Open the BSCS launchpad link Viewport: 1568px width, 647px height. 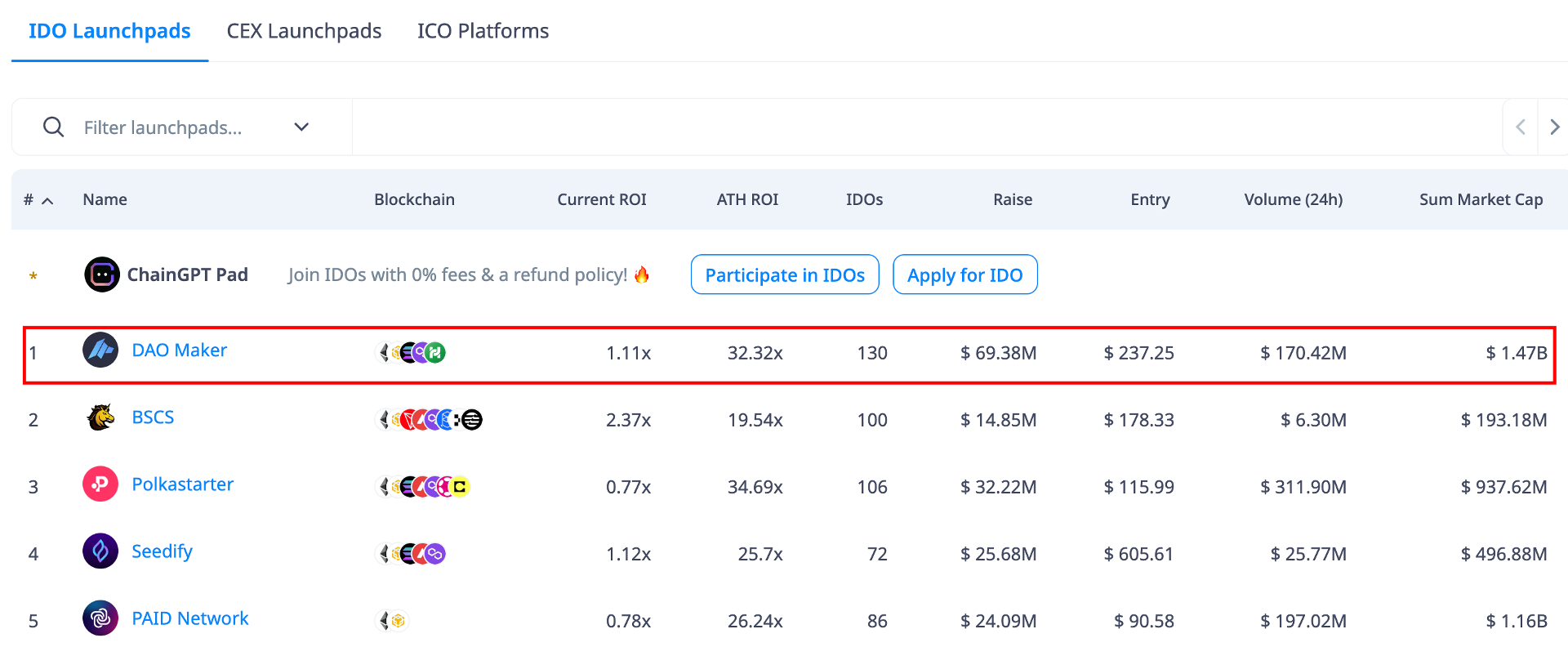coord(153,417)
